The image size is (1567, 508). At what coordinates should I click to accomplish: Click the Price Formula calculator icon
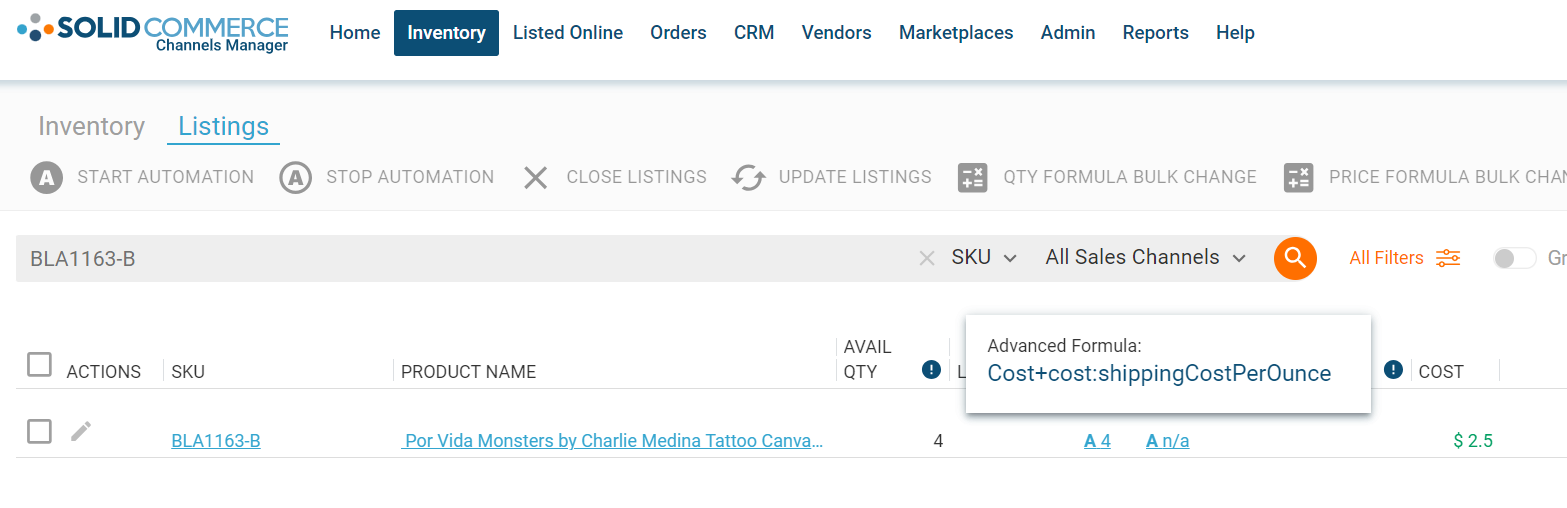1298,178
